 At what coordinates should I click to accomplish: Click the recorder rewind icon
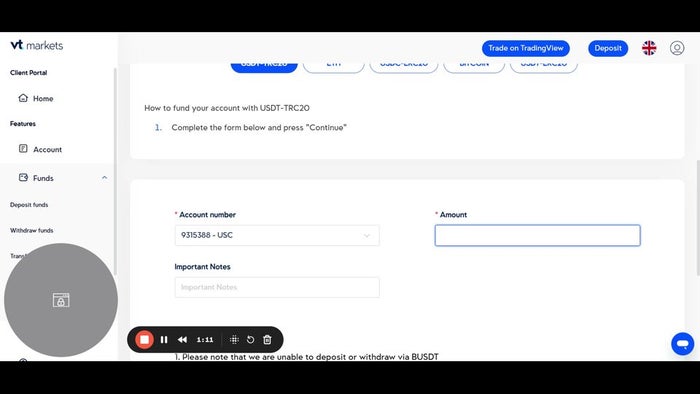click(182, 340)
